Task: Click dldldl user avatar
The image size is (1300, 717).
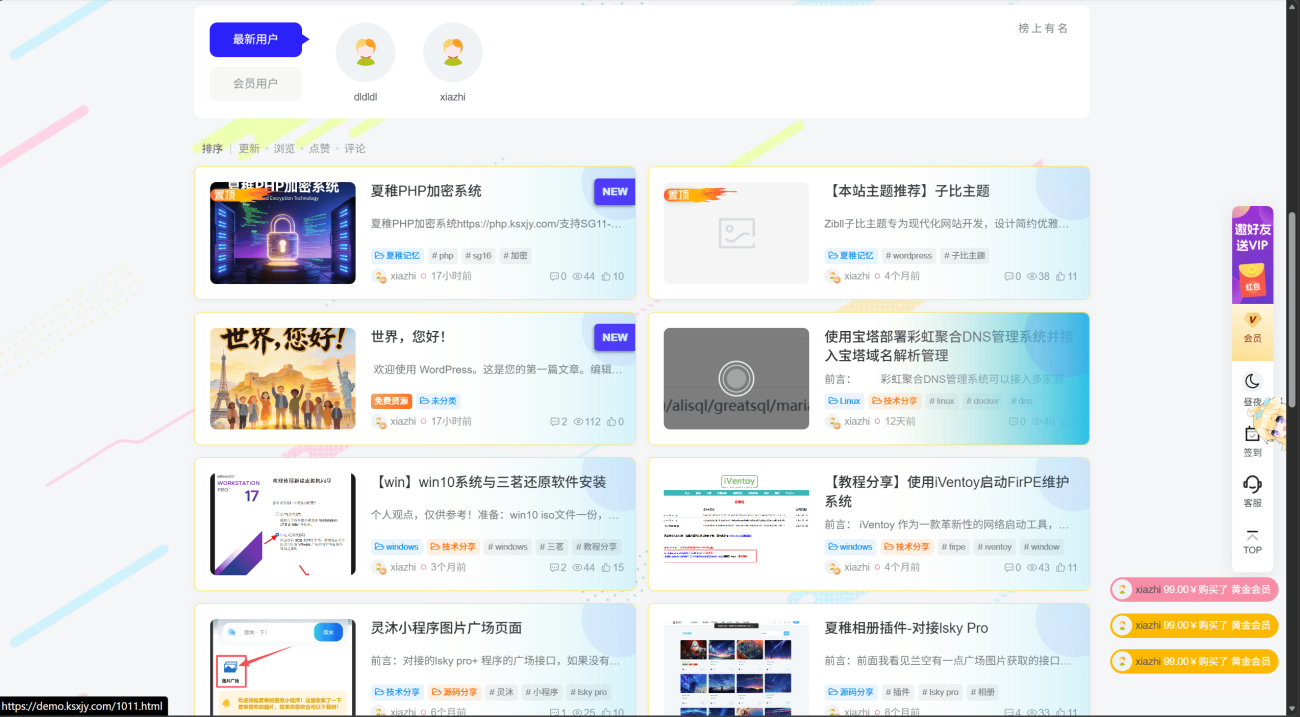Action: pyautogui.click(x=365, y=53)
